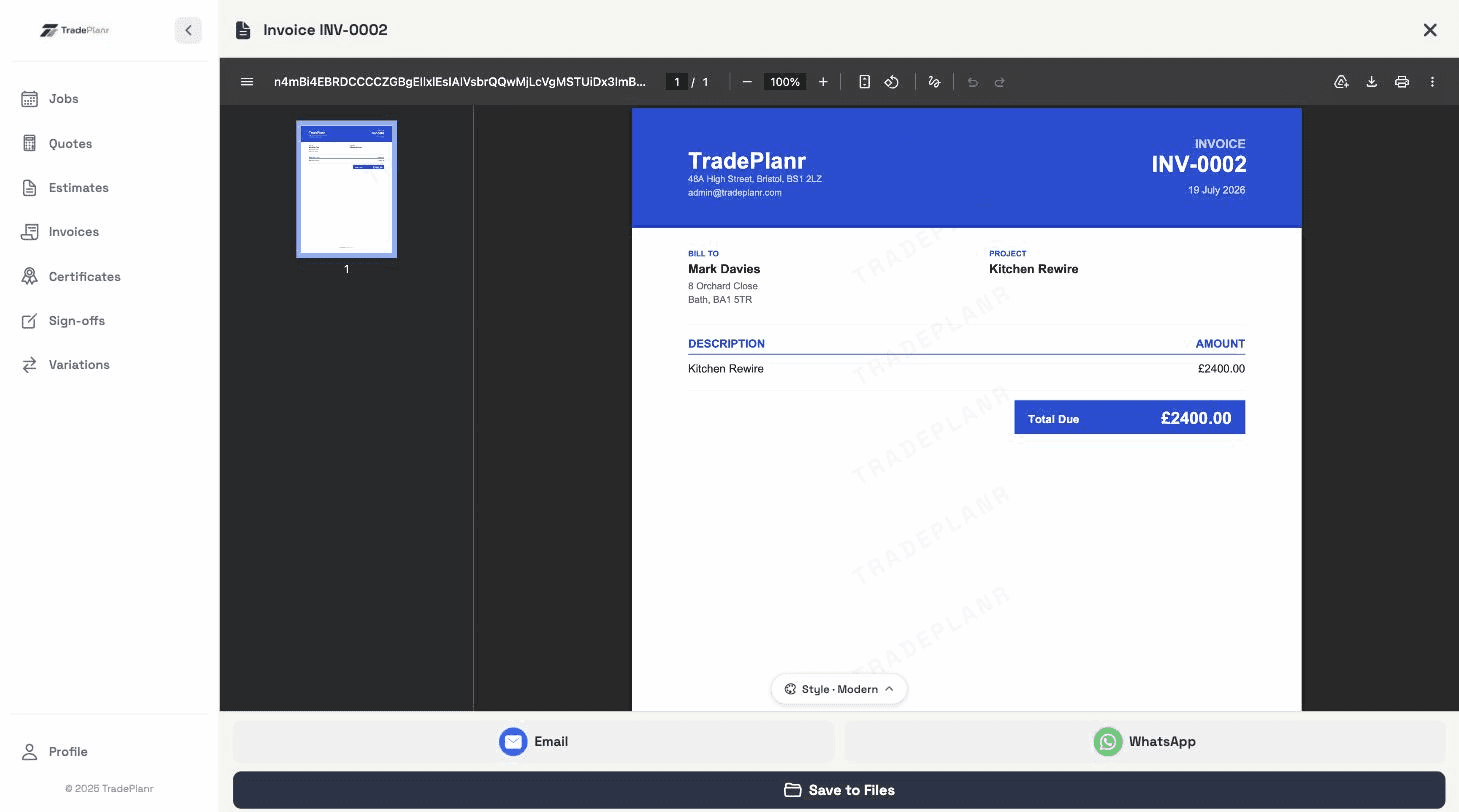Viewport: 1459px width, 812px height.
Task: Click the Quotes calculator icon
Action: click(x=30, y=143)
